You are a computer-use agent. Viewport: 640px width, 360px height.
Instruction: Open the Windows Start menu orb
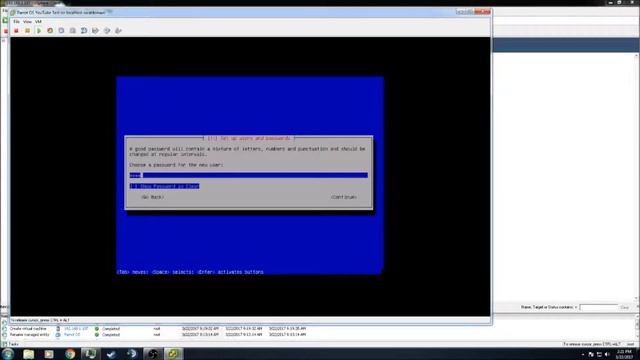8,354
